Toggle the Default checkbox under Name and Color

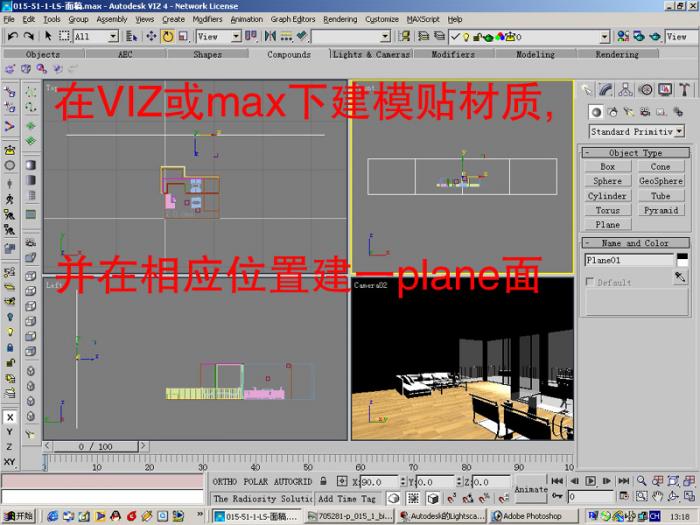tap(589, 282)
